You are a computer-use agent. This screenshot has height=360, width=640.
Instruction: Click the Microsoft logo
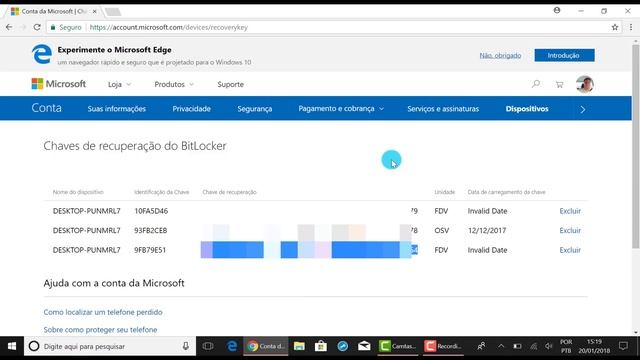(59, 84)
